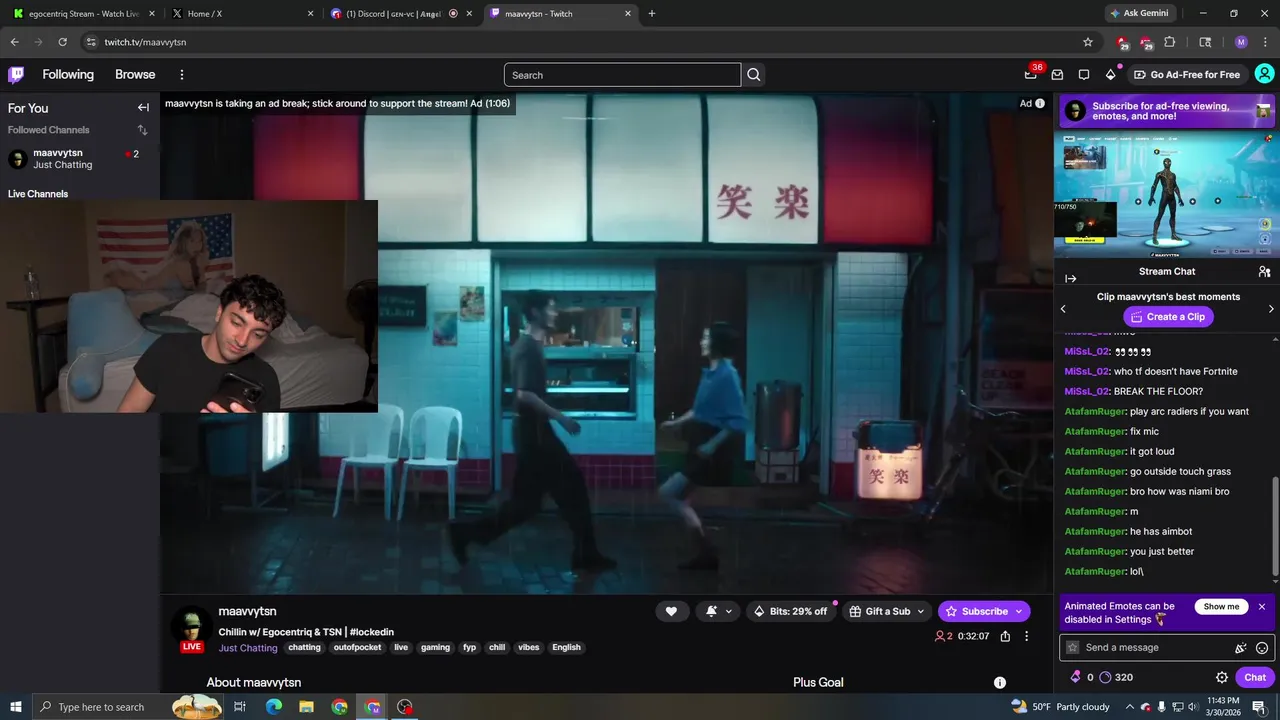
Task: Sort followed channels with the arrows icon
Action: tap(142, 130)
